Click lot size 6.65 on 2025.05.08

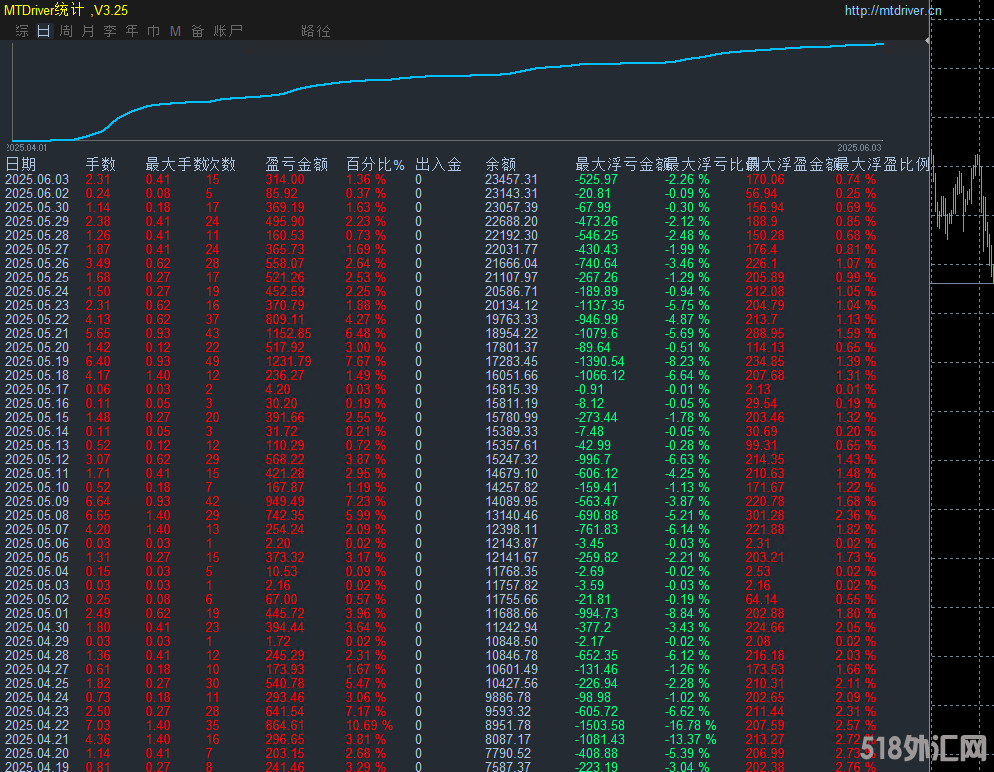tap(98, 515)
